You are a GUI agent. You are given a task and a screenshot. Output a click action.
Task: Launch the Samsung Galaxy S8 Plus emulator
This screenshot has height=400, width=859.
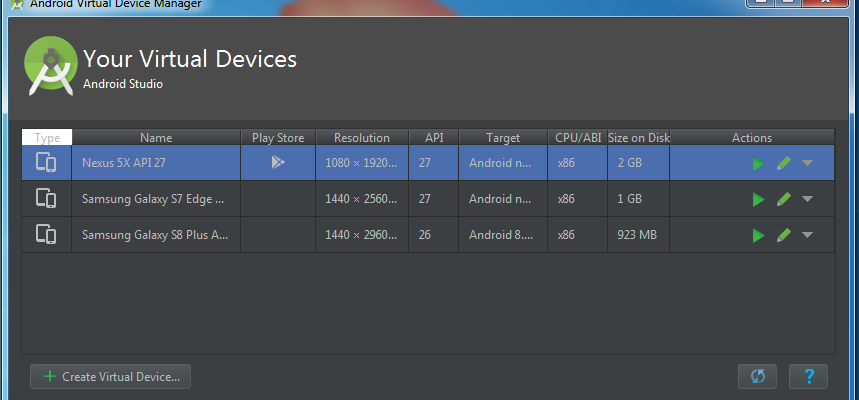point(758,235)
